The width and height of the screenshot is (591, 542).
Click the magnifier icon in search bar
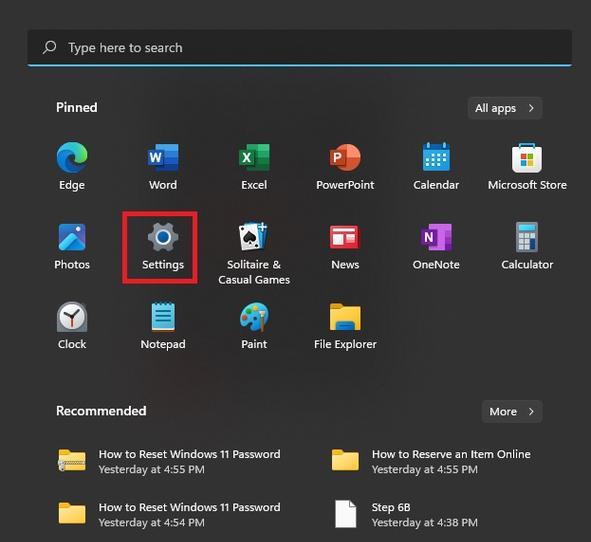point(49,47)
